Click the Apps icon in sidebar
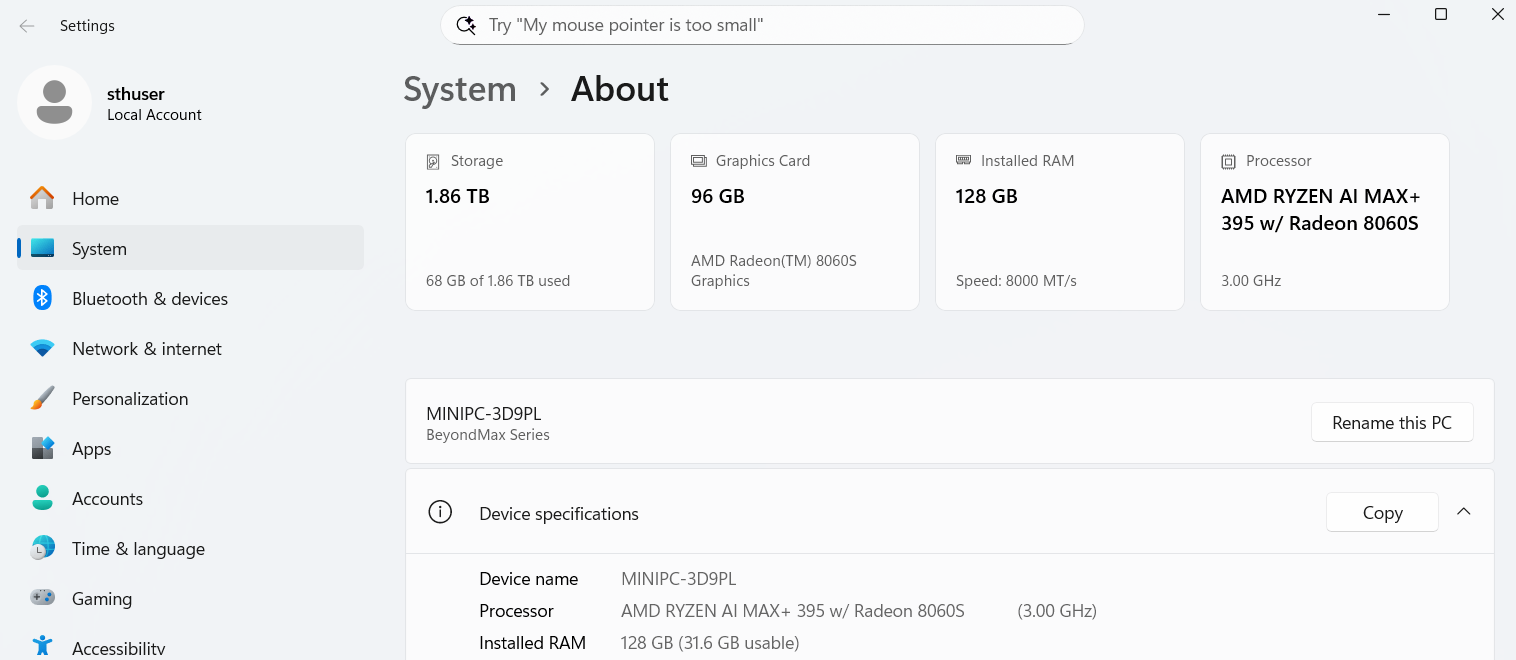Screen dimensions: 1516x660 [x=42, y=448]
